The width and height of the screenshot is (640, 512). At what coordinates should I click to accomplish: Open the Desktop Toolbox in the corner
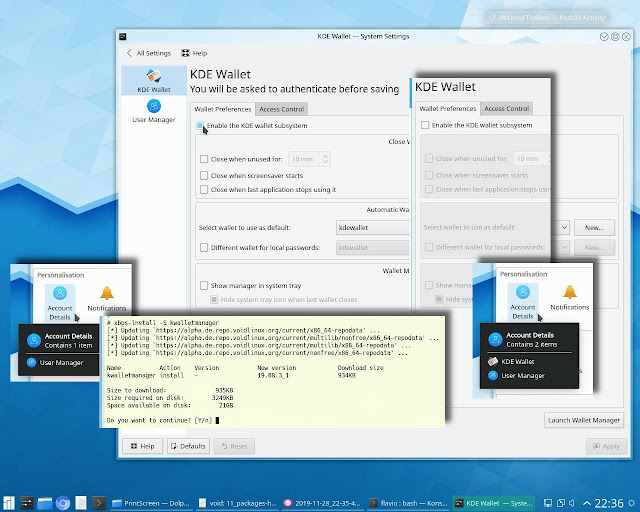pyautogui.click(x=547, y=18)
